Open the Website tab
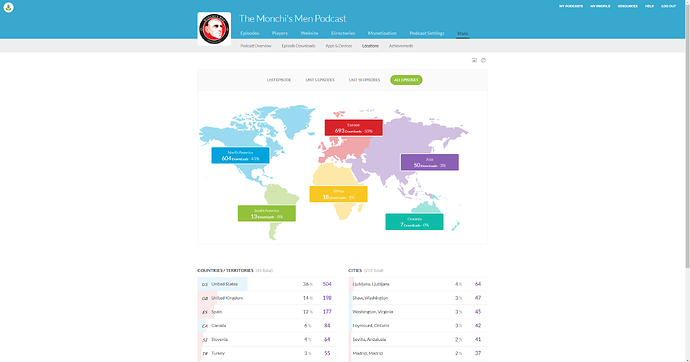 point(309,33)
